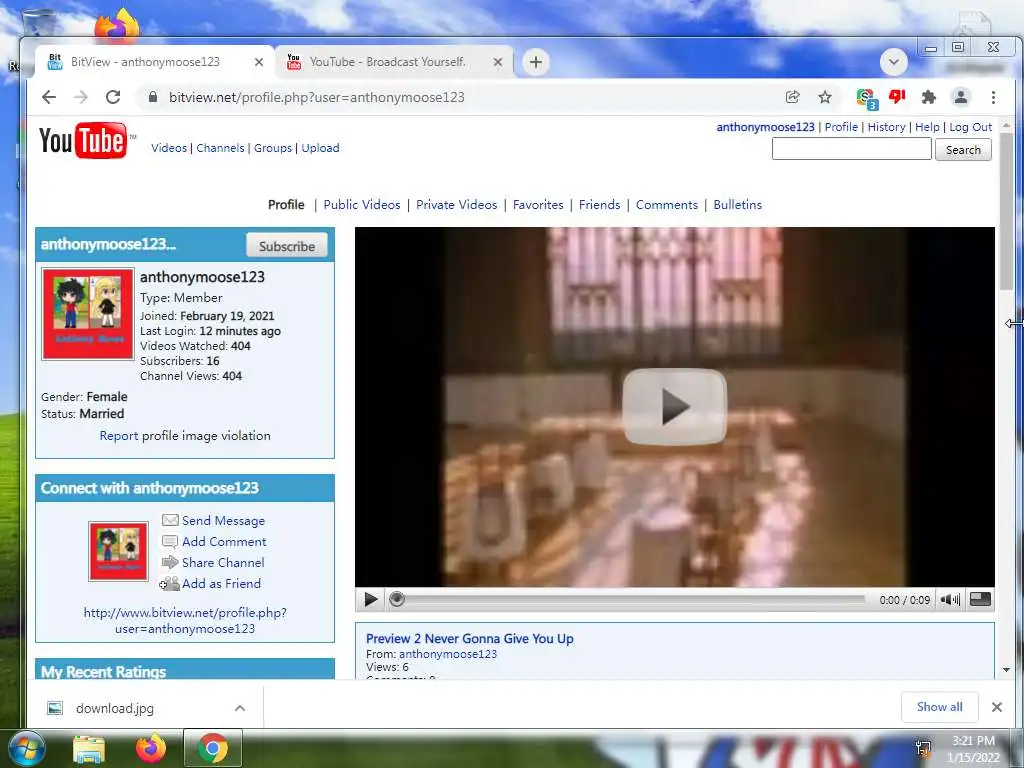Open the green S extension with badge 3
The width and height of the screenshot is (1024, 768).
[x=867, y=99]
